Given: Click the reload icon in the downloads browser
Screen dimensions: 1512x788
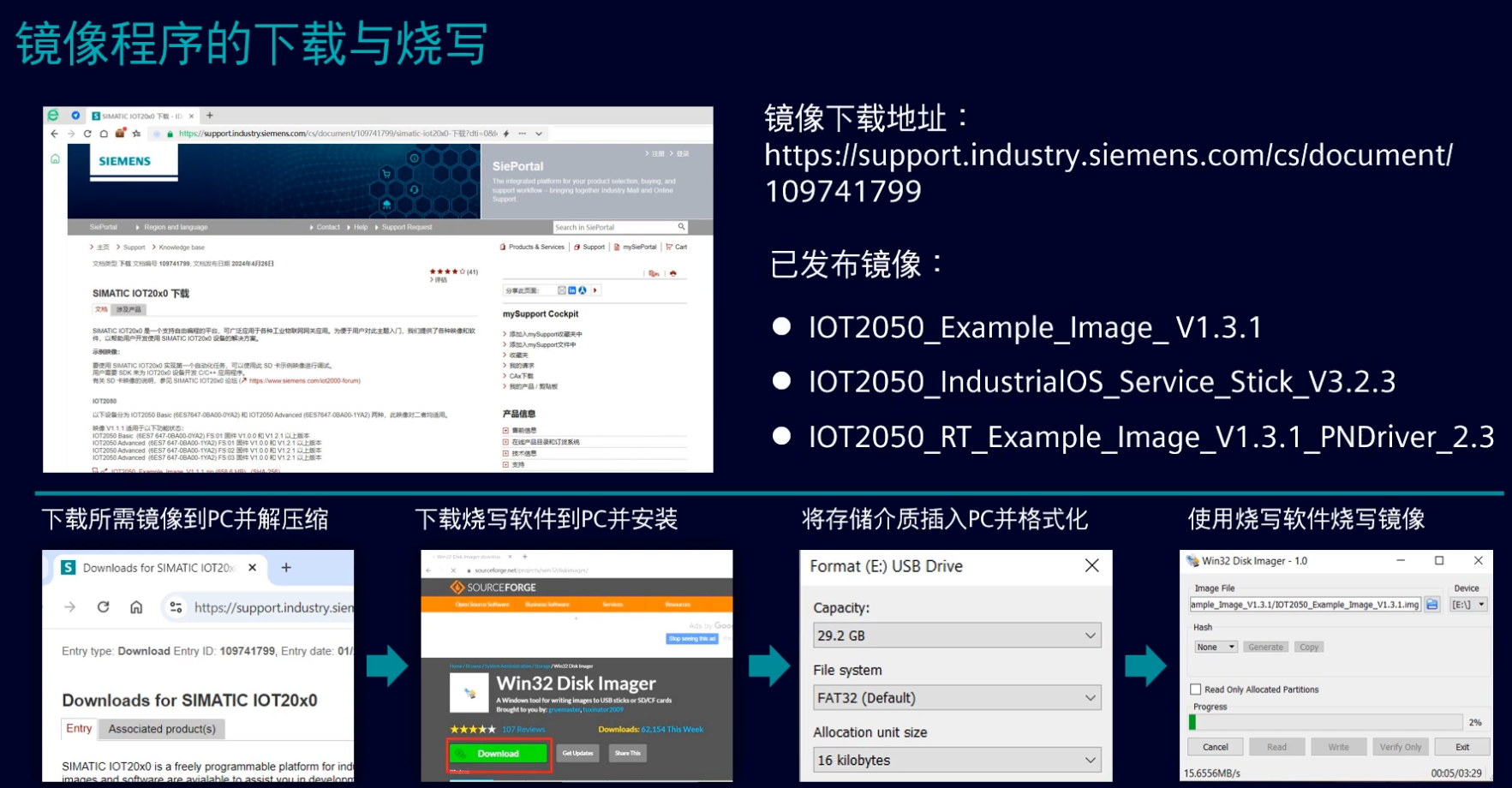Looking at the screenshot, I should [x=103, y=607].
